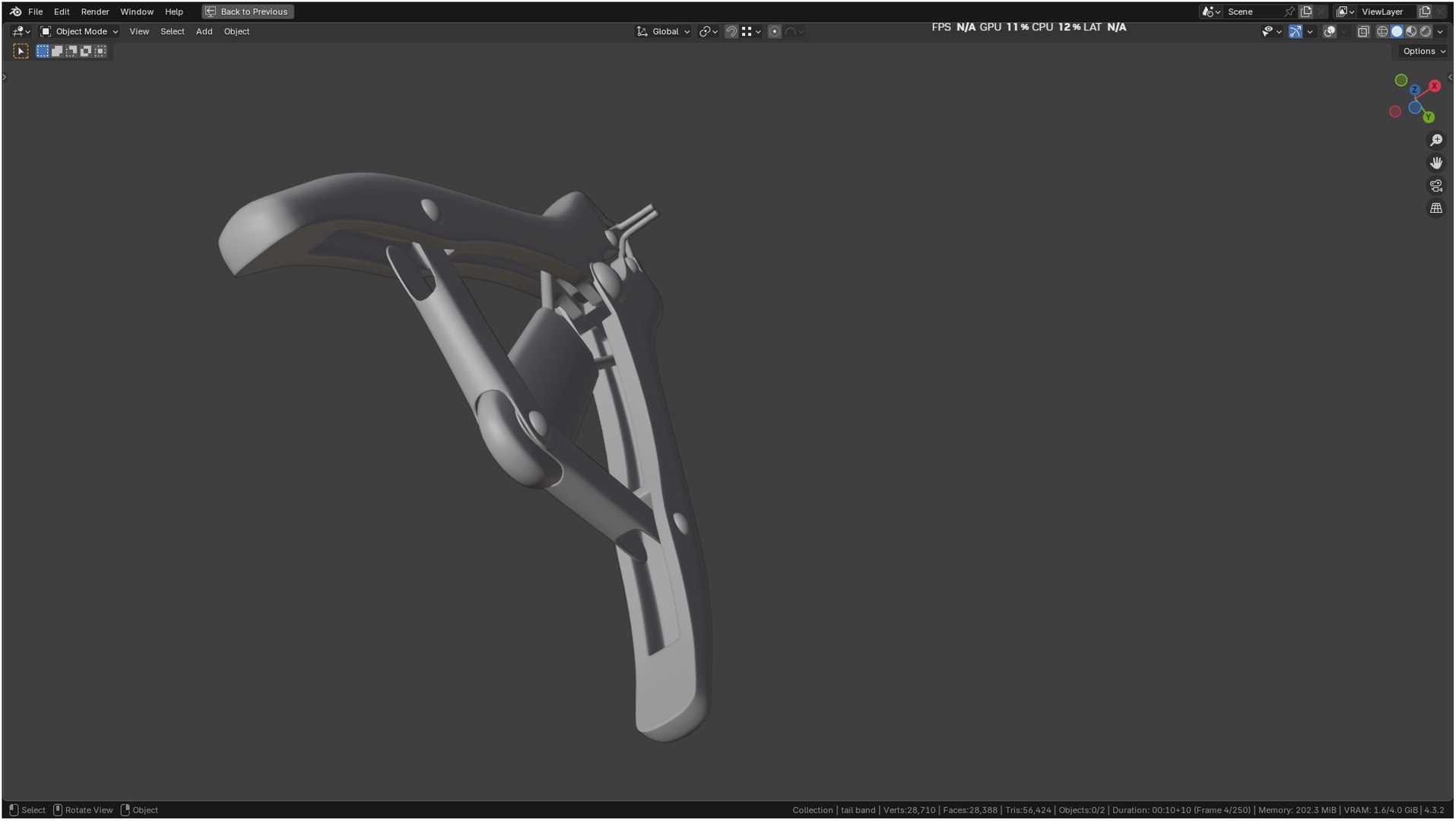Toggle proportional editing
The height and width of the screenshot is (821, 1456).
[775, 31]
